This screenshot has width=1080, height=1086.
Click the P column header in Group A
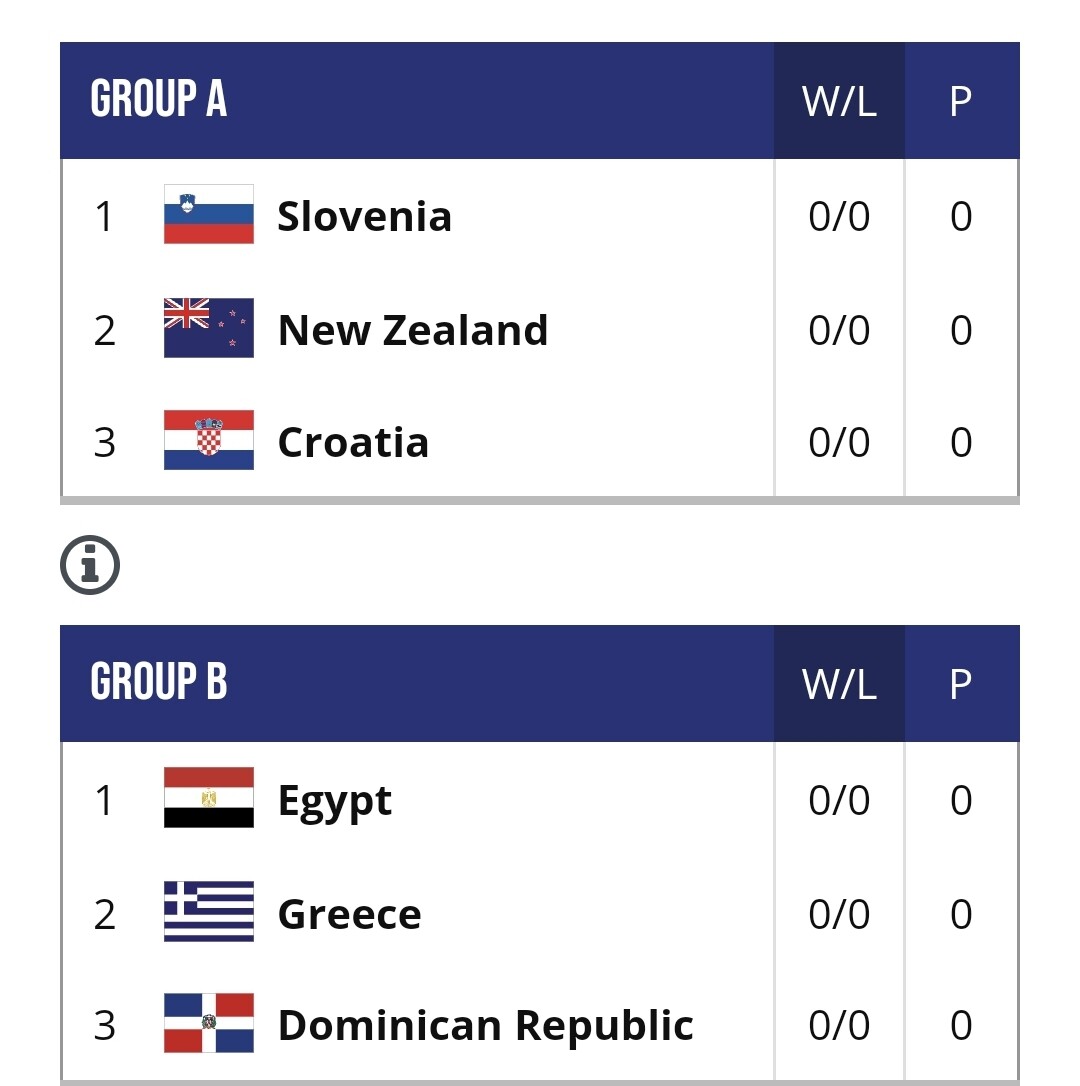[x=960, y=101]
